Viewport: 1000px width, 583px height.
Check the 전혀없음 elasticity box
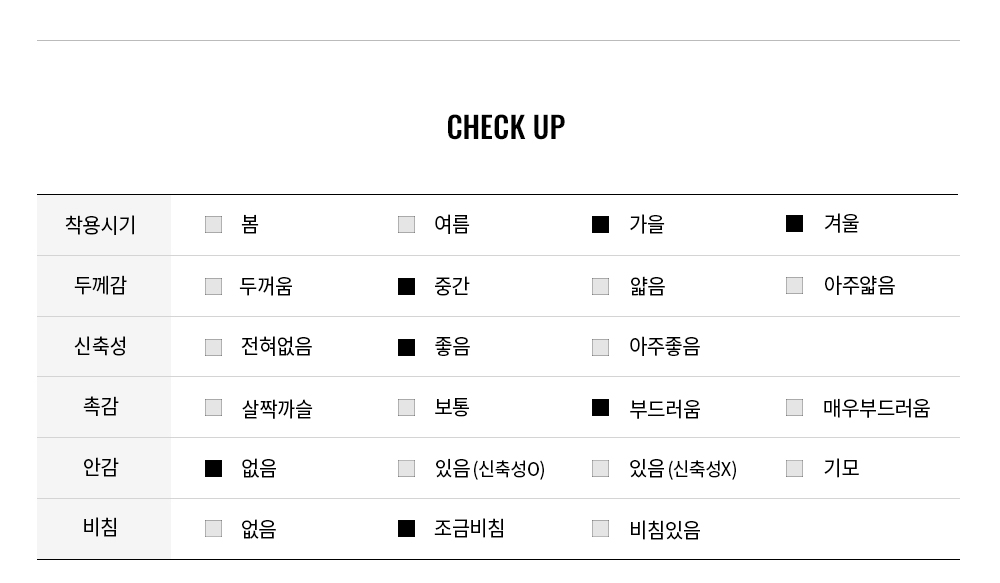point(213,348)
